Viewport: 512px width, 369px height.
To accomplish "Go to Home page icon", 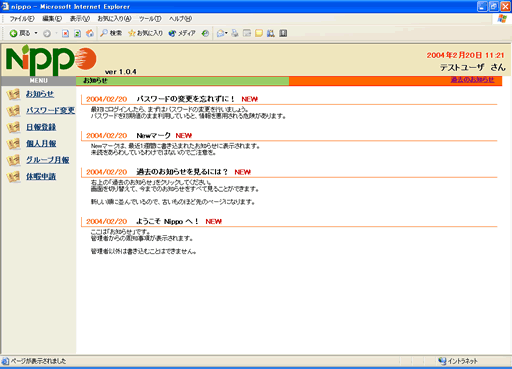I will pos(90,33).
